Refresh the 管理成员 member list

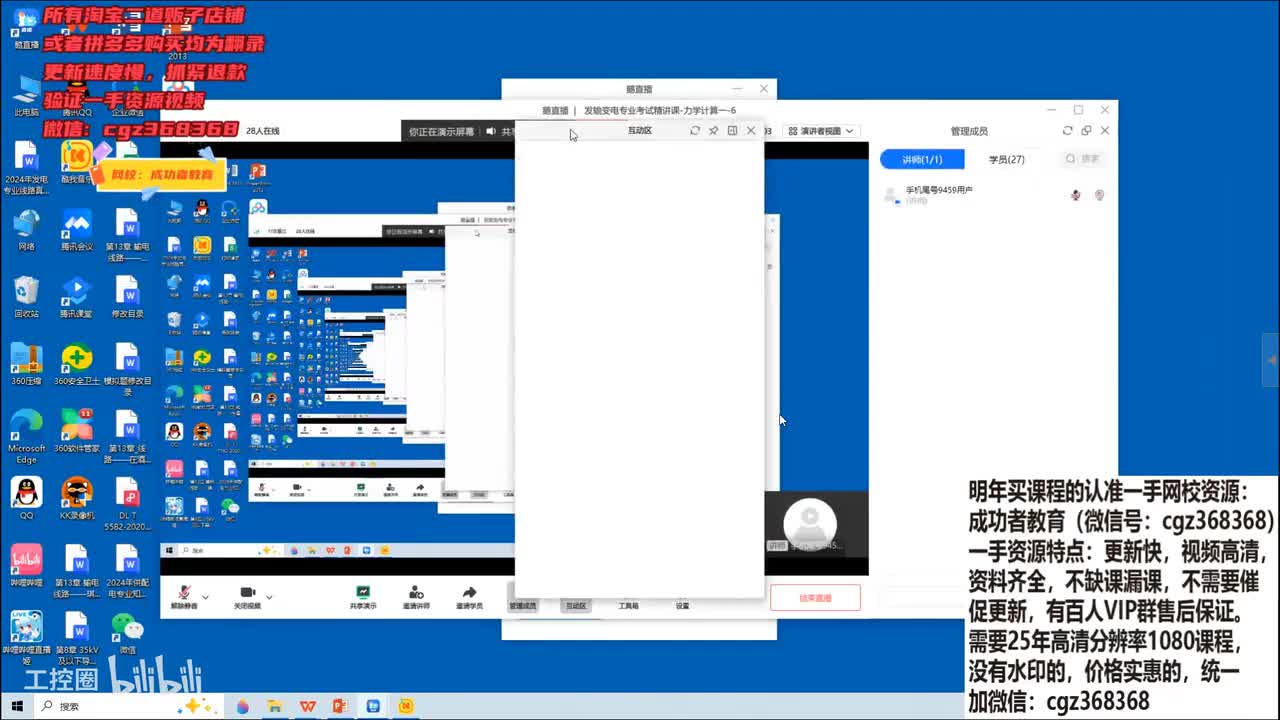(x=1068, y=131)
